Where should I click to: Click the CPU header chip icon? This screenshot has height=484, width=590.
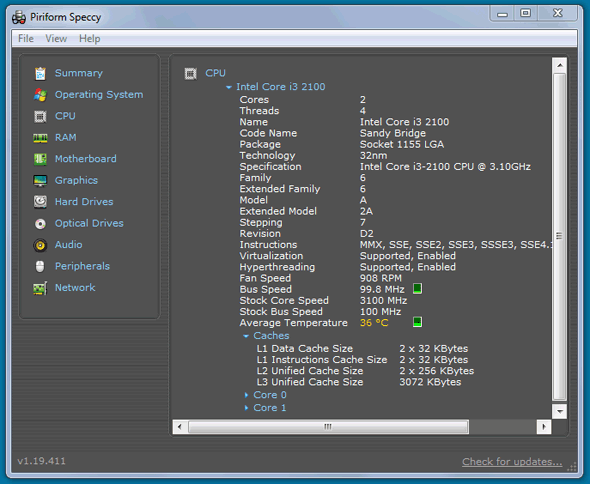point(190,73)
